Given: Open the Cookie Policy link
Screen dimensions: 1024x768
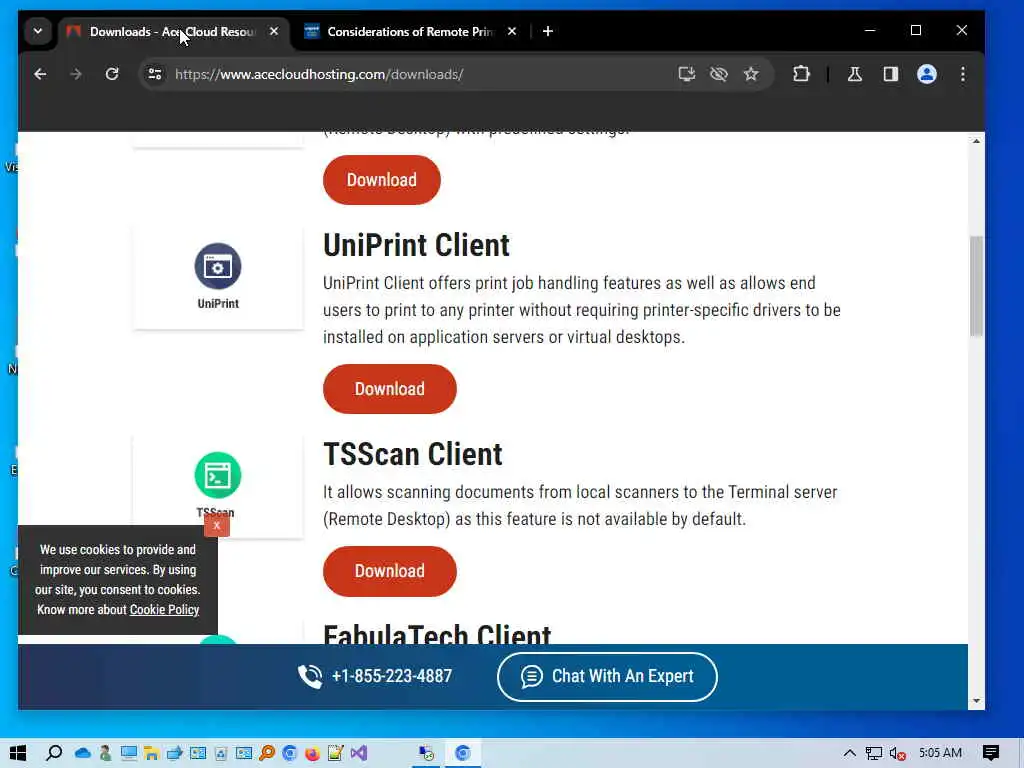Looking at the screenshot, I should pos(165,609).
